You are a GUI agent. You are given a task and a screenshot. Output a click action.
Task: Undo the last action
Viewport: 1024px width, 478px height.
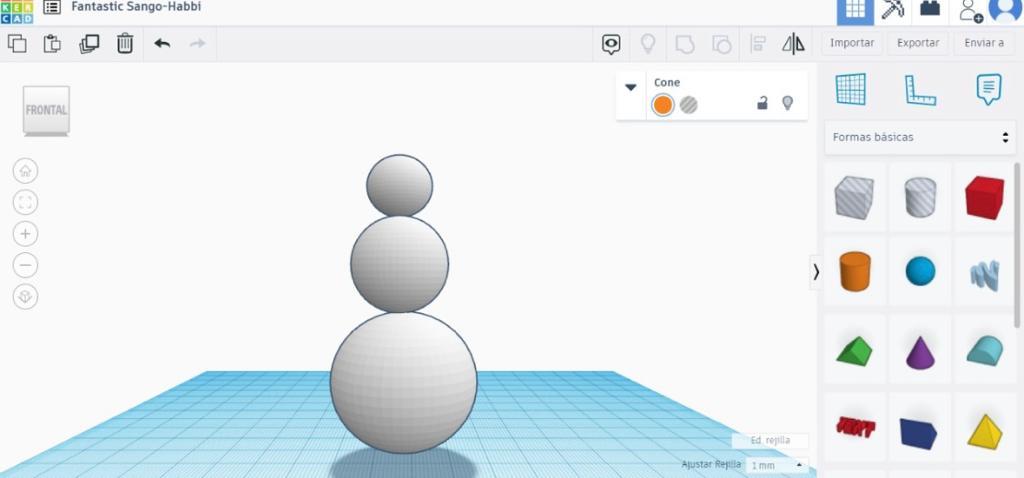[162, 44]
